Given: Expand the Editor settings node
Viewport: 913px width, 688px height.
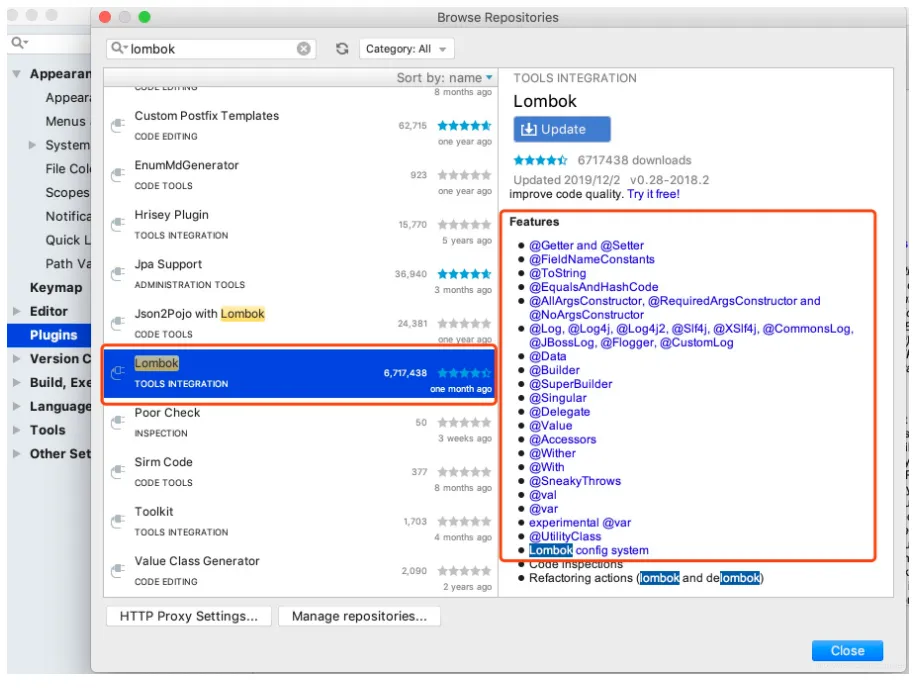Looking at the screenshot, I should tap(16, 311).
